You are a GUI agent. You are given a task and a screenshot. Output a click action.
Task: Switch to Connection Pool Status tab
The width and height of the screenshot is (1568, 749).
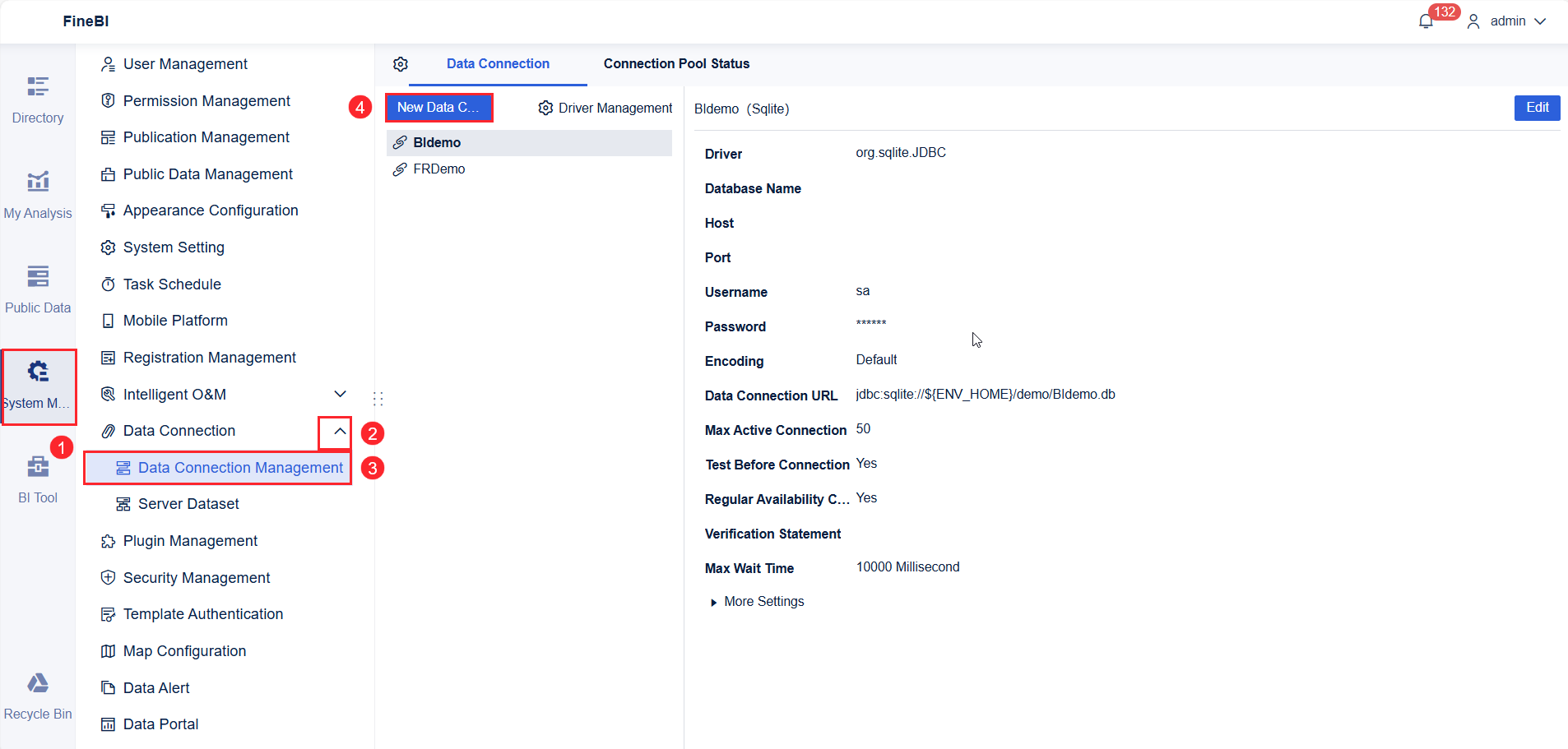pos(675,63)
